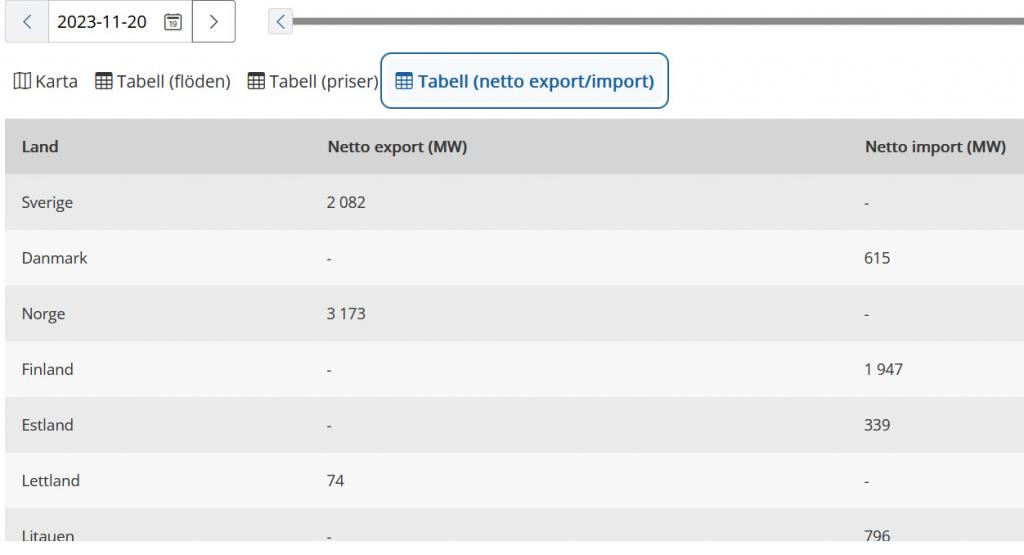Click the table icon beside Tabell (netto export/import)
The height and width of the screenshot is (555, 1024).
click(x=404, y=81)
